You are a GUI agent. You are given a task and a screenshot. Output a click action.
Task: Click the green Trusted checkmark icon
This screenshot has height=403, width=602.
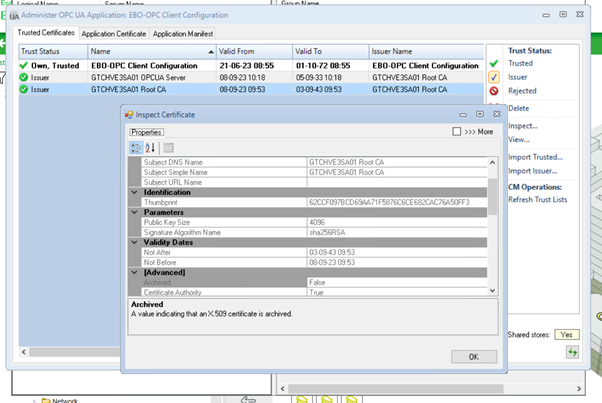(x=494, y=63)
